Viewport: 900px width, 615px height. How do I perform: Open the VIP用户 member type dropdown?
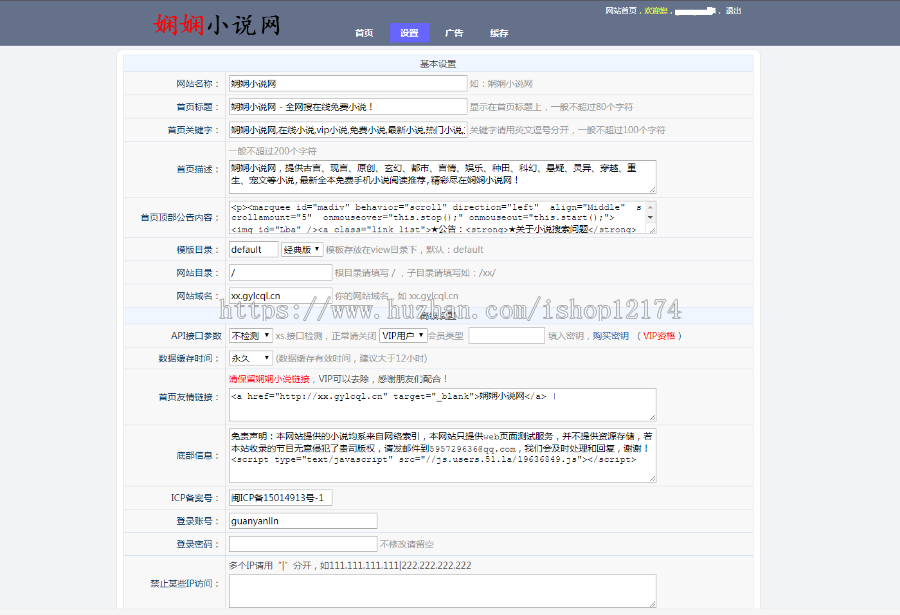click(x=403, y=335)
